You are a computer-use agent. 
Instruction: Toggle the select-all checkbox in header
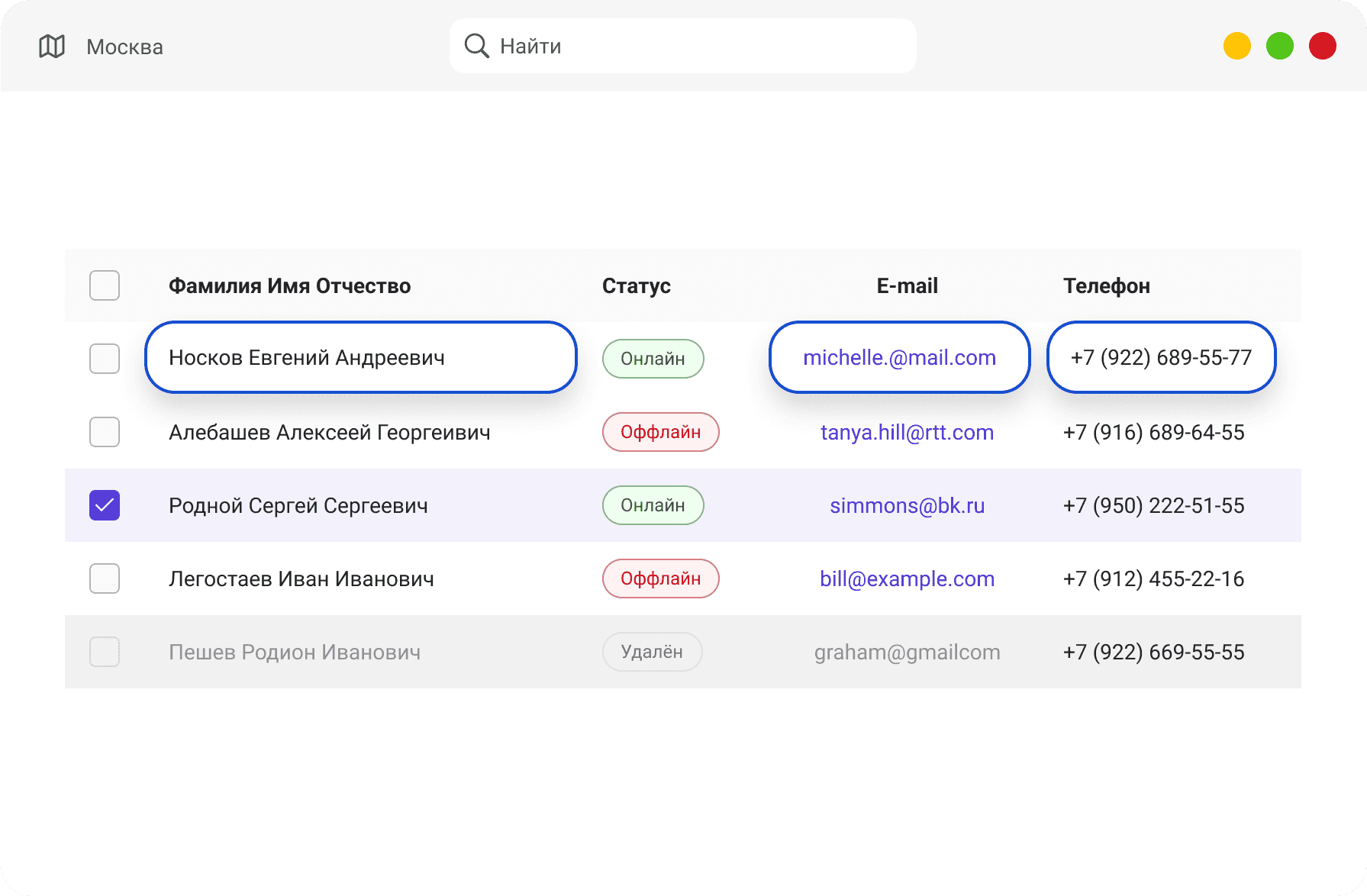[105, 285]
